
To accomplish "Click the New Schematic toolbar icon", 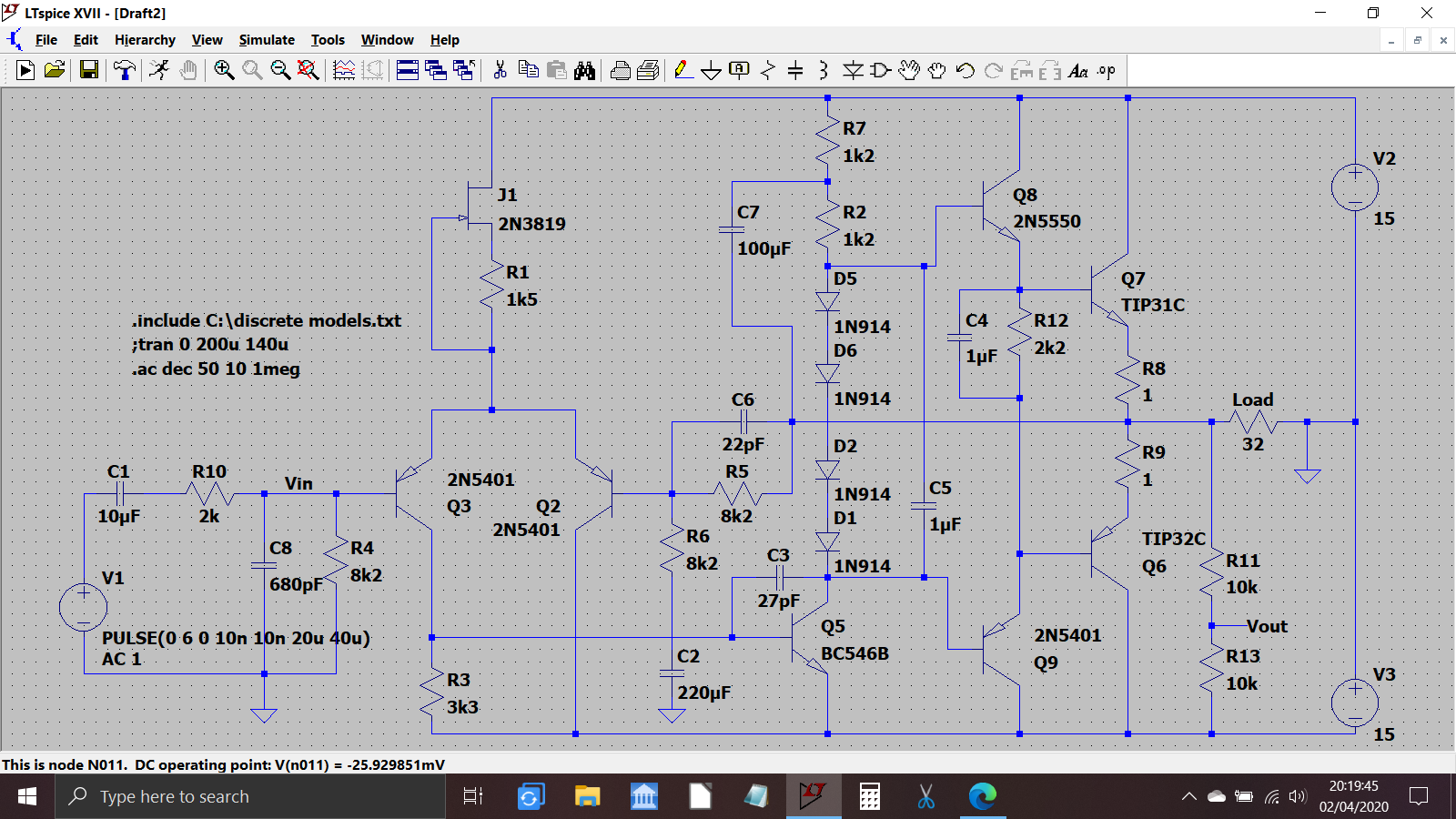I will tap(25, 70).
